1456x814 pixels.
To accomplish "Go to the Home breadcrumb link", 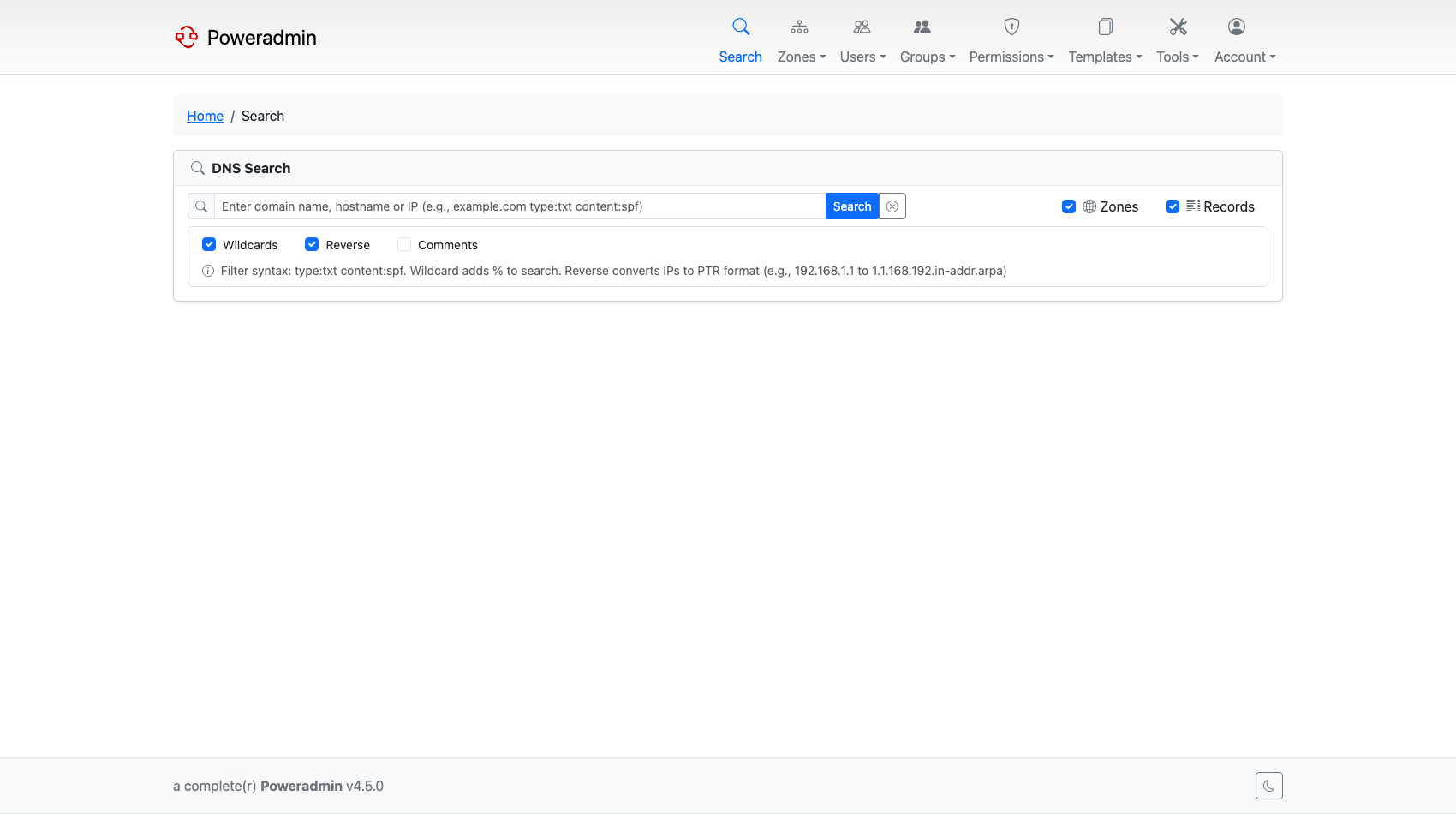I will point(205,116).
